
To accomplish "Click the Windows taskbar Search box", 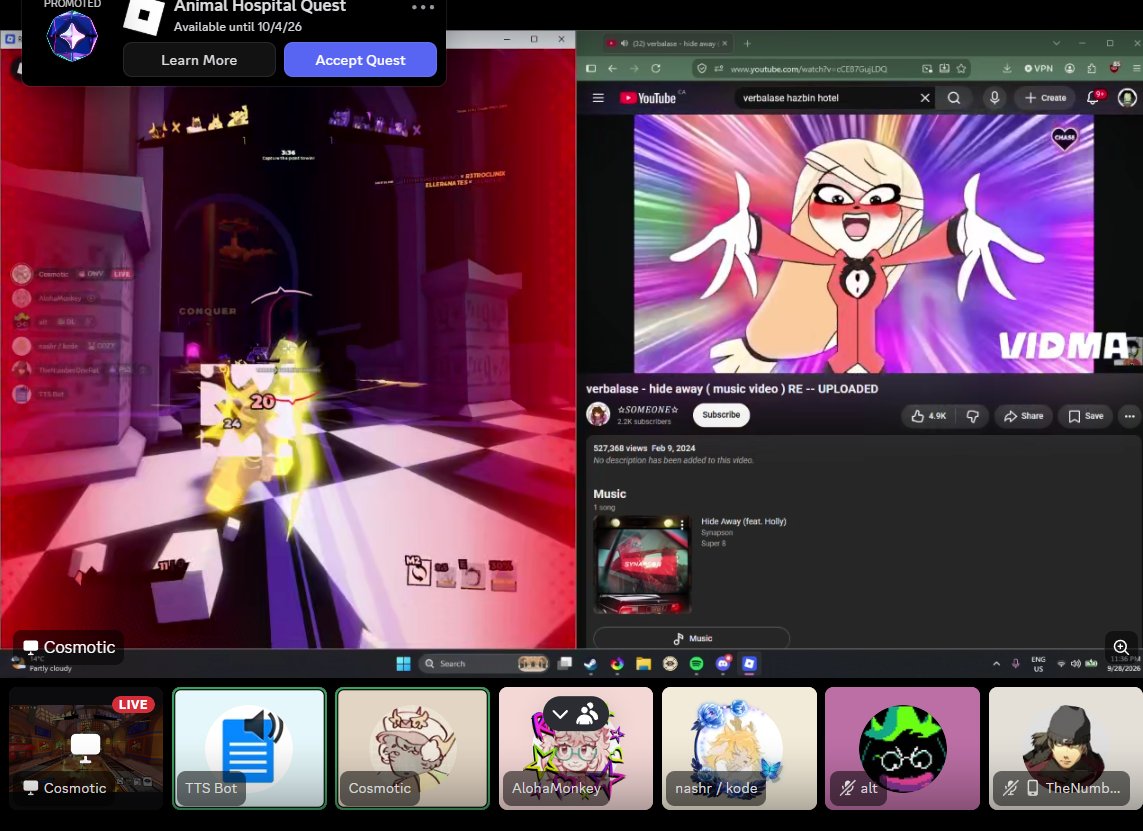I will (x=483, y=663).
